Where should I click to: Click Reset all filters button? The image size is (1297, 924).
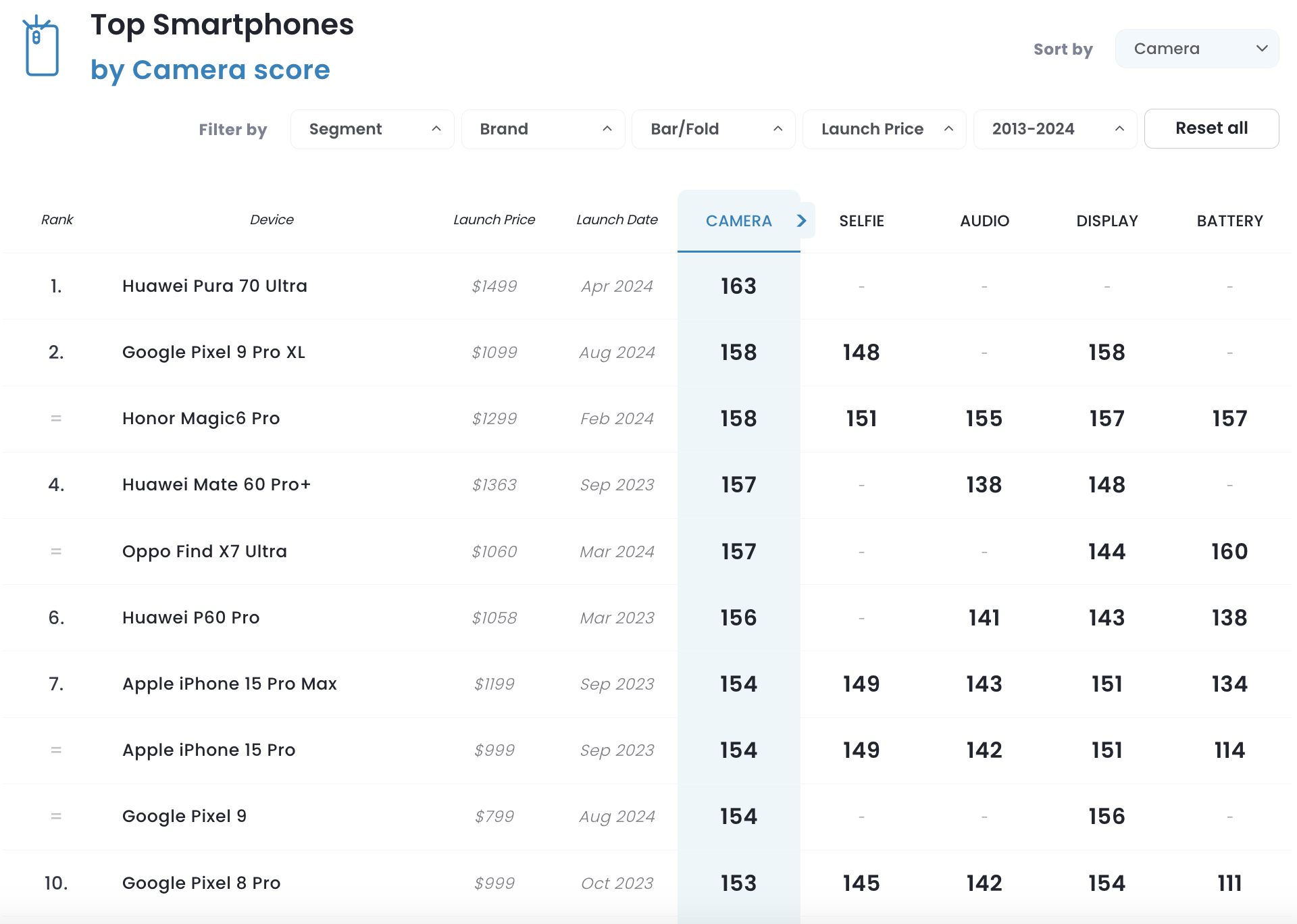point(1210,127)
